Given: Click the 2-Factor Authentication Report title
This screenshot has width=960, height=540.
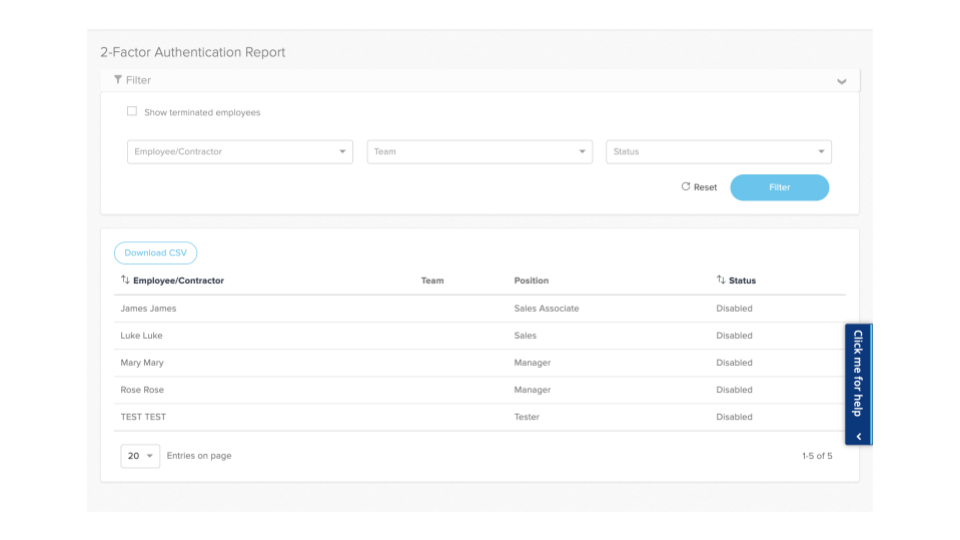Looking at the screenshot, I should 193,52.
